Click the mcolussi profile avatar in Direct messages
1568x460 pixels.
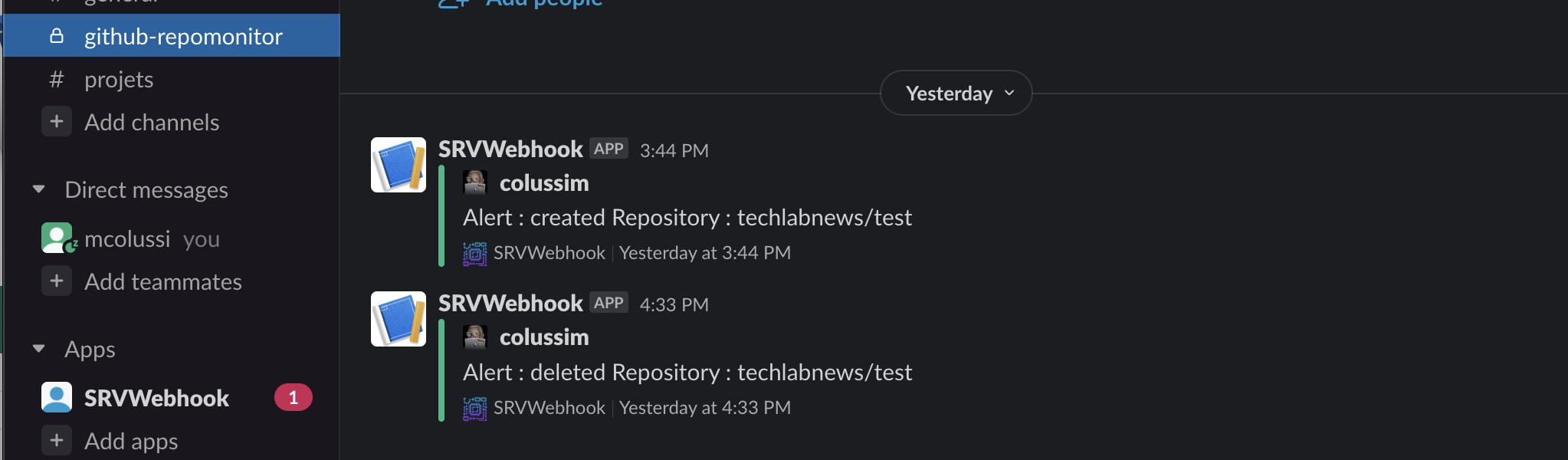57,238
